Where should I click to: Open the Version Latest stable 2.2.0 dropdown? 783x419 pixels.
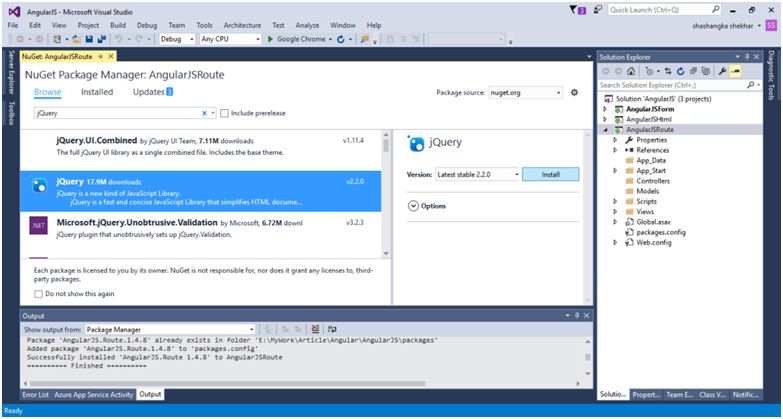(x=478, y=175)
